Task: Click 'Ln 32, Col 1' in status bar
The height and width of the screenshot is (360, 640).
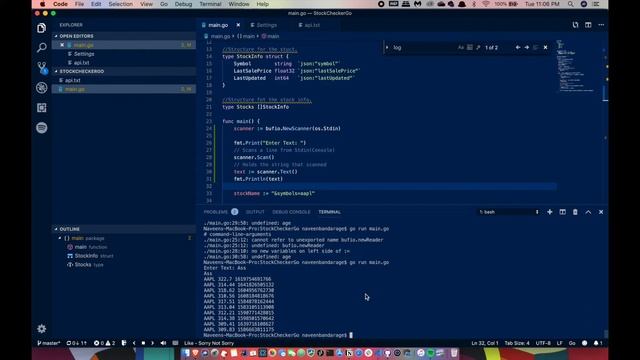Action: tap(484, 343)
